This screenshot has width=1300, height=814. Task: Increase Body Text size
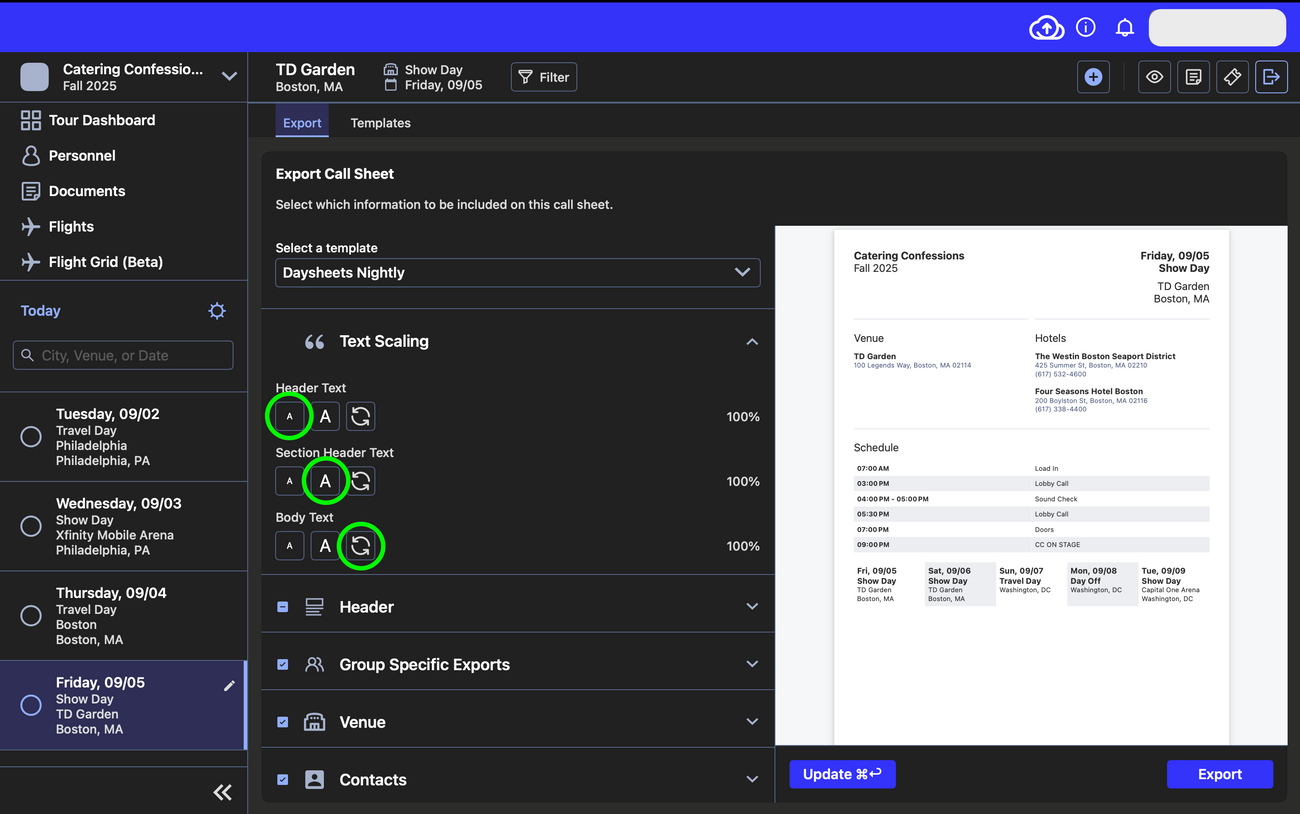pyautogui.click(x=325, y=546)
